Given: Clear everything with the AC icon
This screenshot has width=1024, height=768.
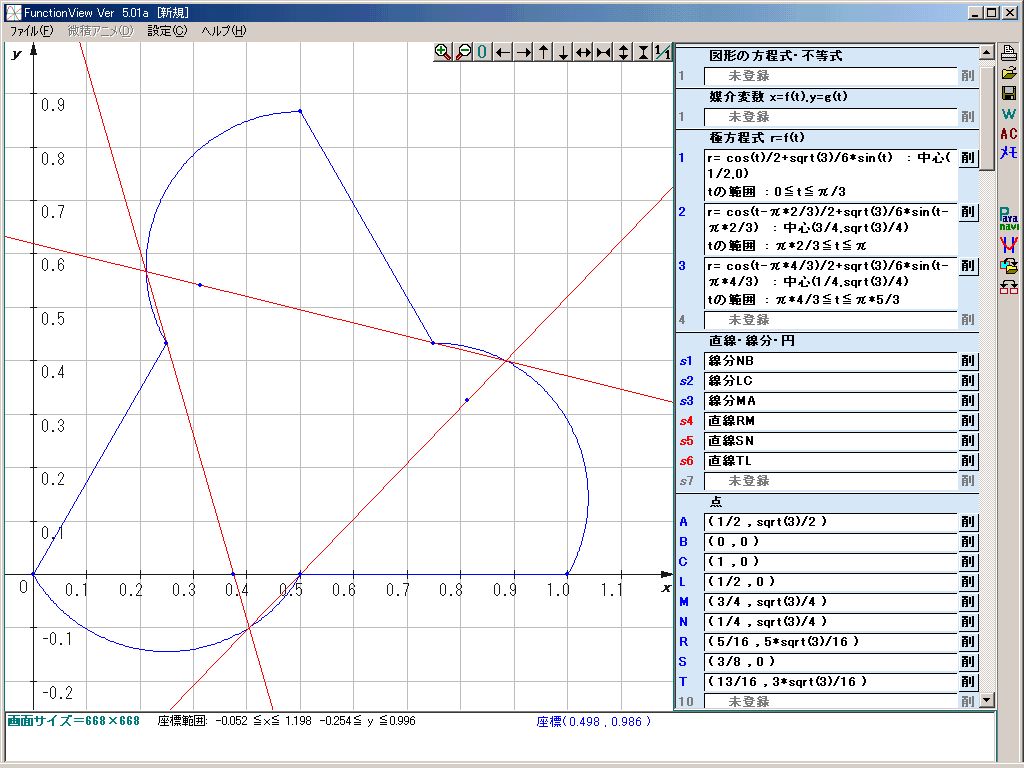Looking at the screenshot, I should coord(1009,133).
